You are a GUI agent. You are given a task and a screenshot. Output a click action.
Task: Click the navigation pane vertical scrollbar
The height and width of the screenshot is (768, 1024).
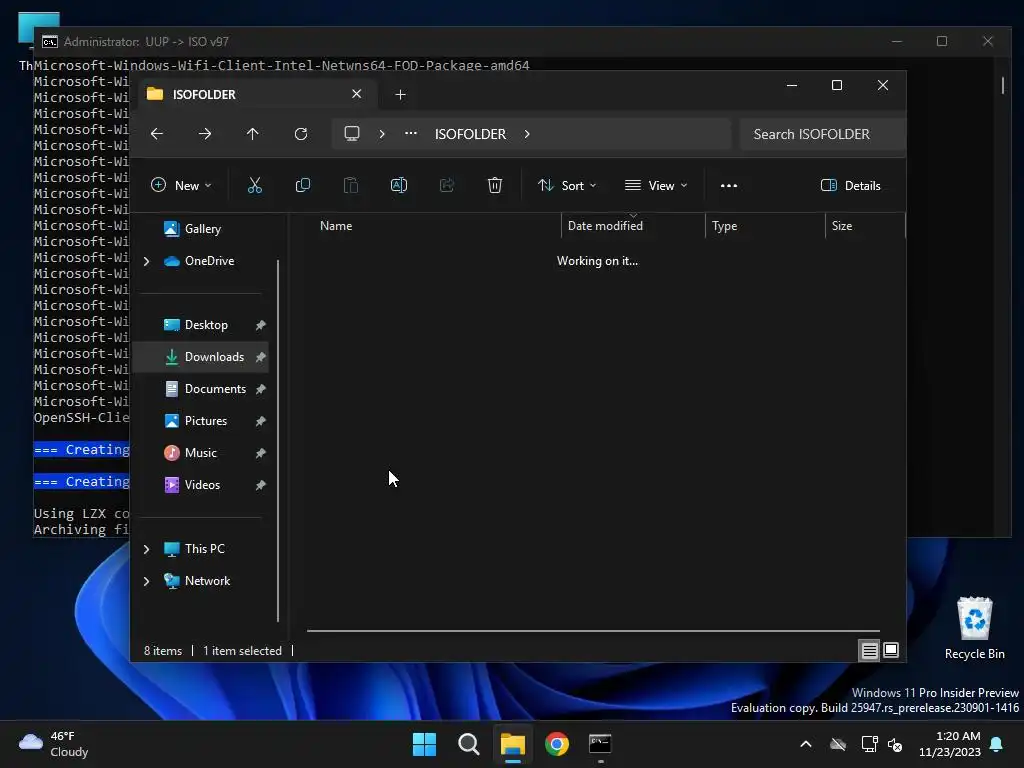[278, 441]
